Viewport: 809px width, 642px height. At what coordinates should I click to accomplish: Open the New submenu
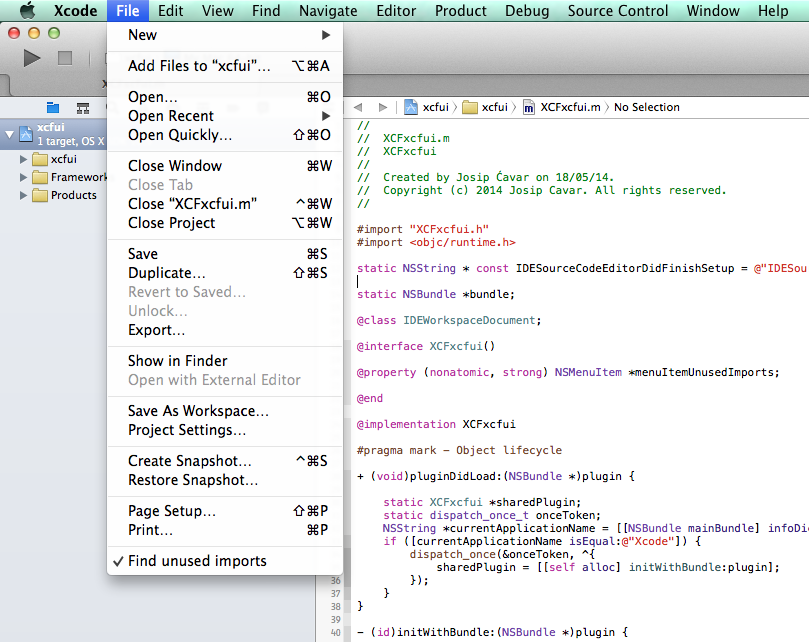(224, 35)
